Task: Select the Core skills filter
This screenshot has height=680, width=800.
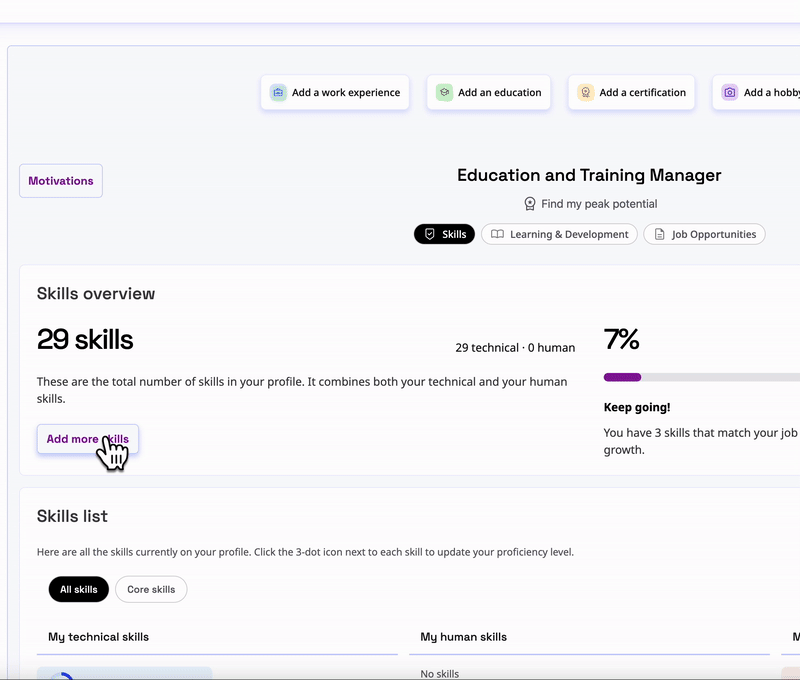Action: coord(151,589)
